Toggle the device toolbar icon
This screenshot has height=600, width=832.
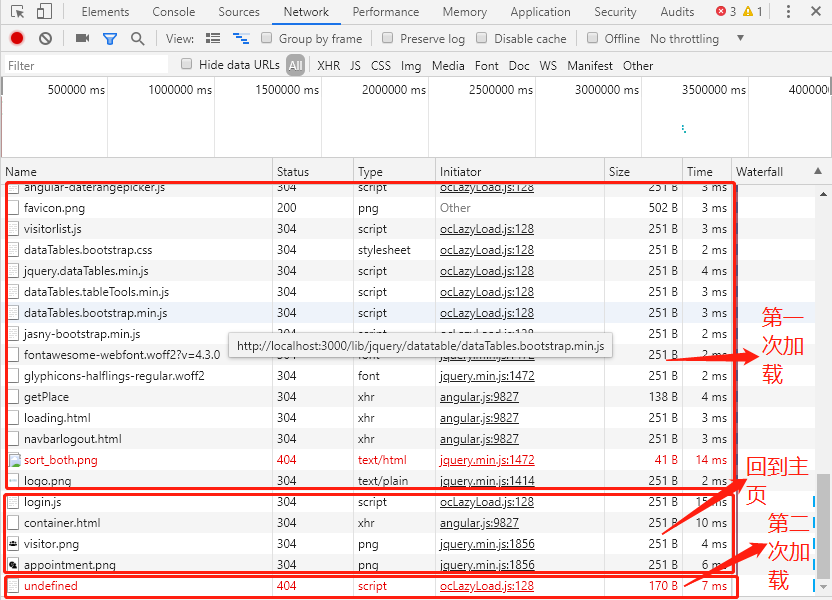click(45, 12)
